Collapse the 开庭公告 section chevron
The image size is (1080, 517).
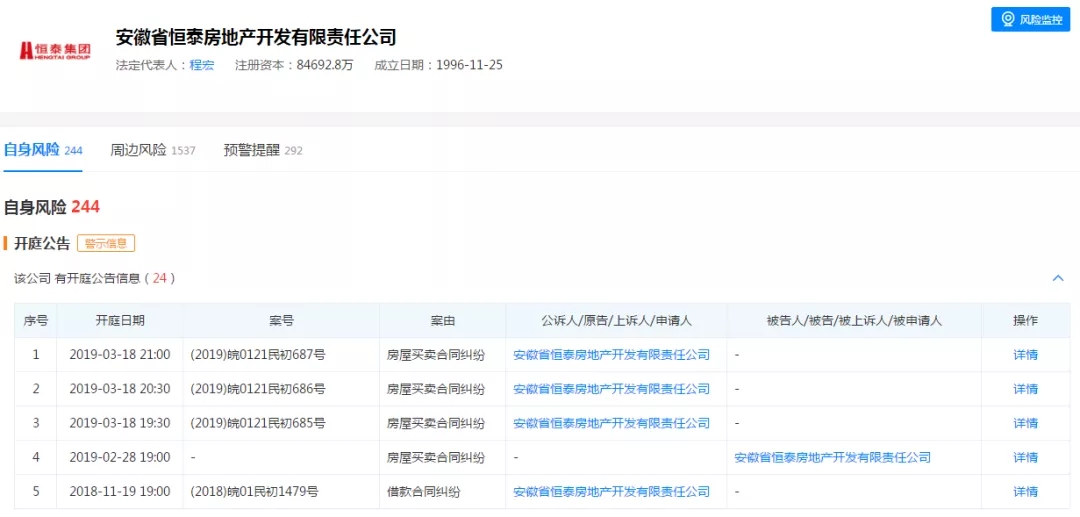[x=1058, y=278]
